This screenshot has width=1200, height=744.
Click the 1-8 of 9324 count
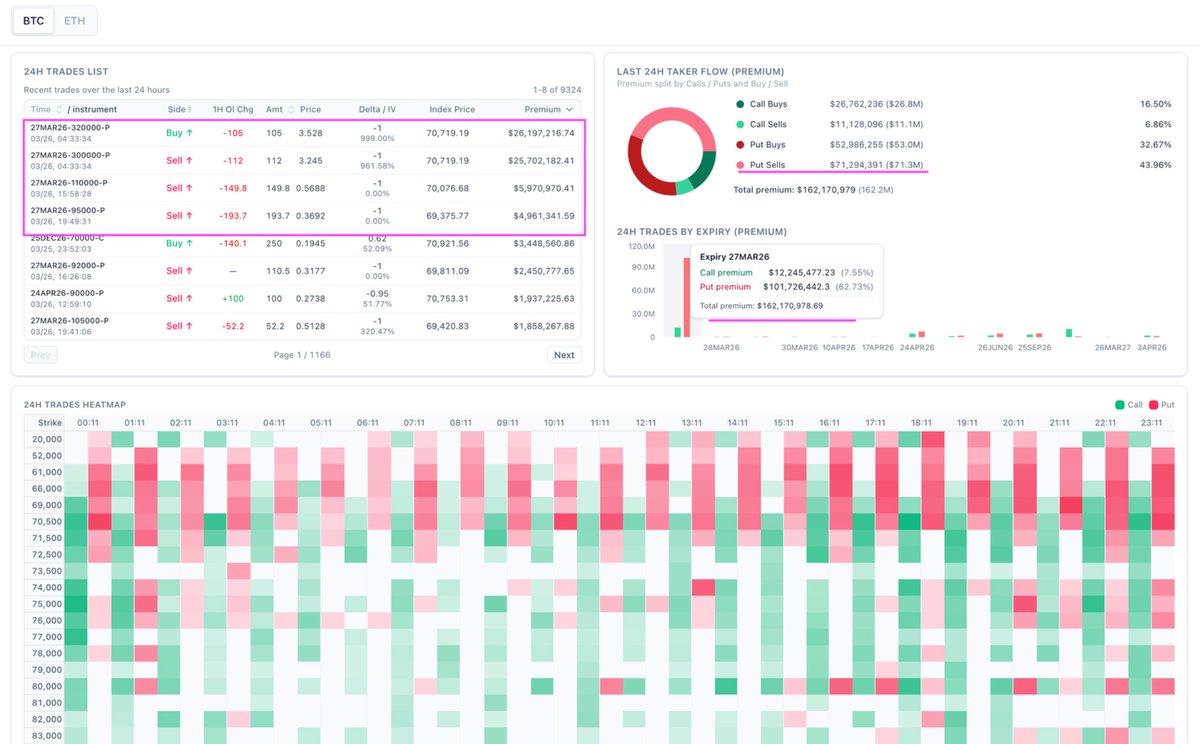pyautogui.click(x=557, y=90)
